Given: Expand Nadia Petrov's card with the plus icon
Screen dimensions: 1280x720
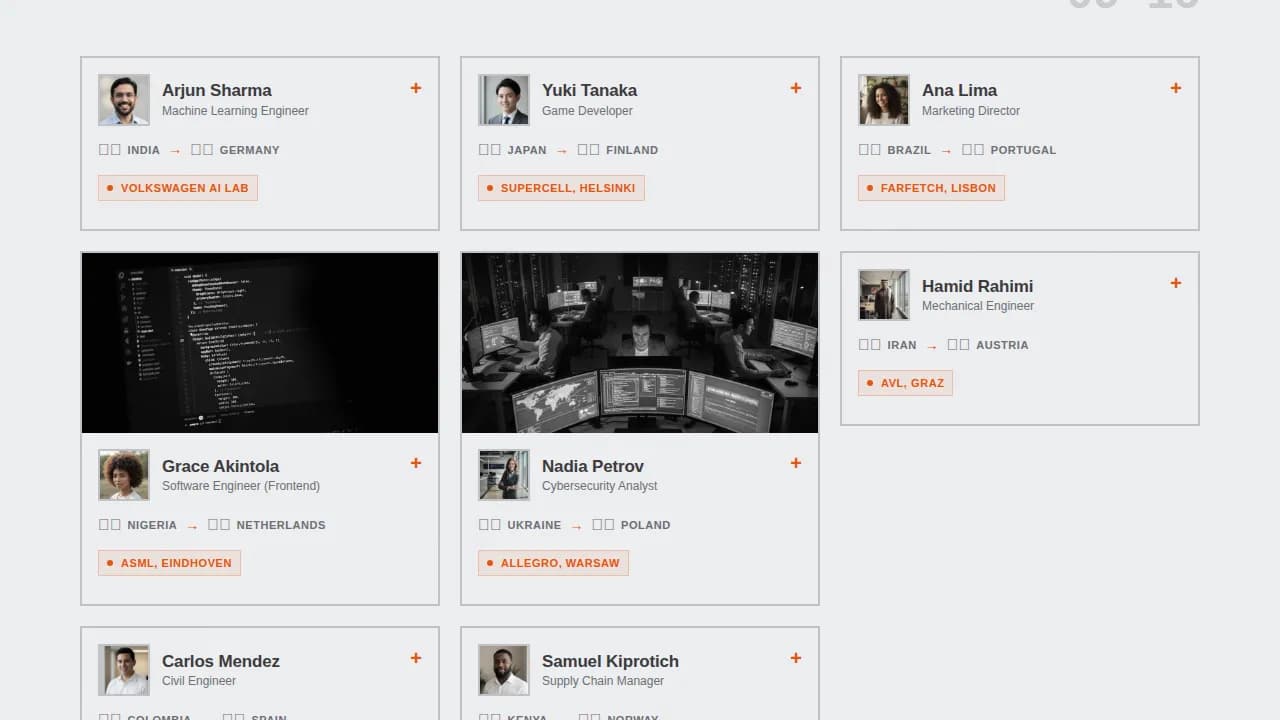Looking at the screenshot, I should pos(796,463).
